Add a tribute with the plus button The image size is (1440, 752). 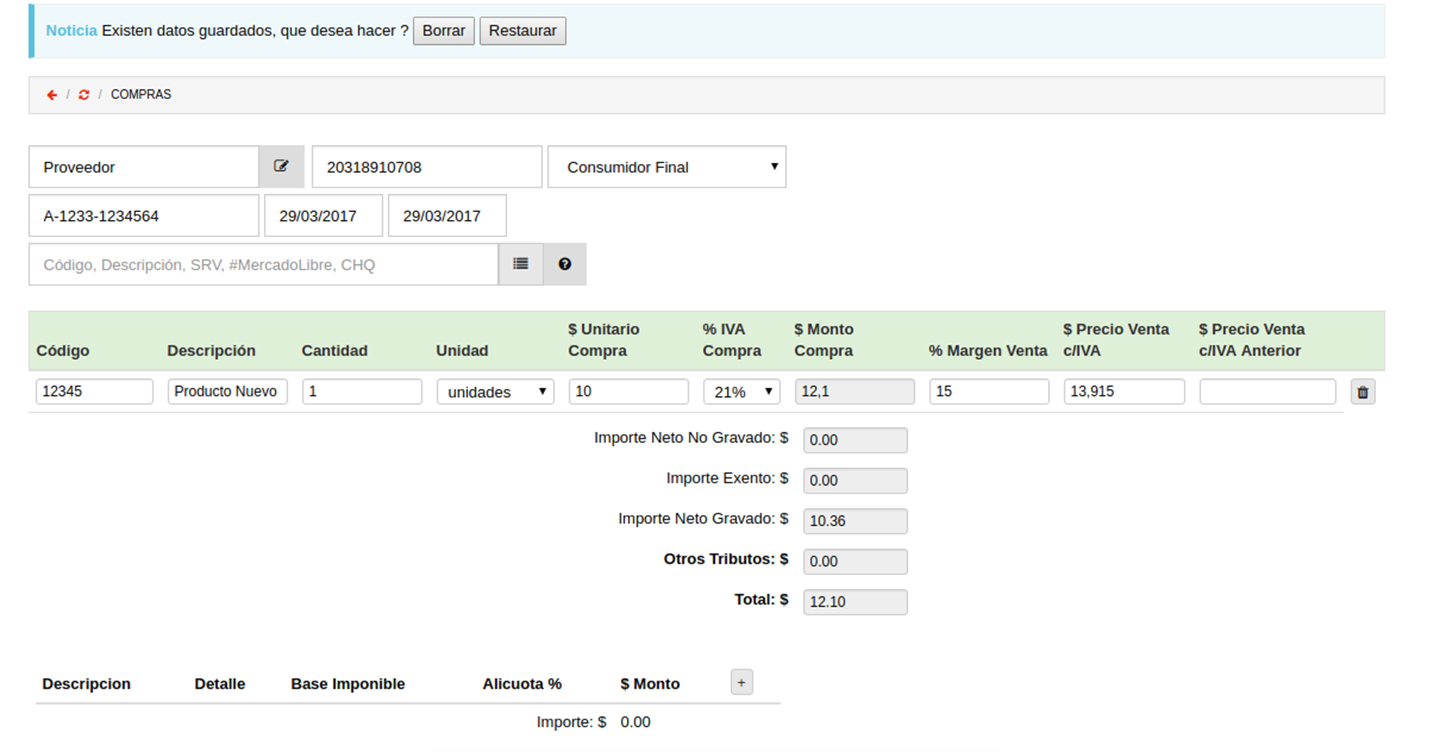[x=741, y=683]
